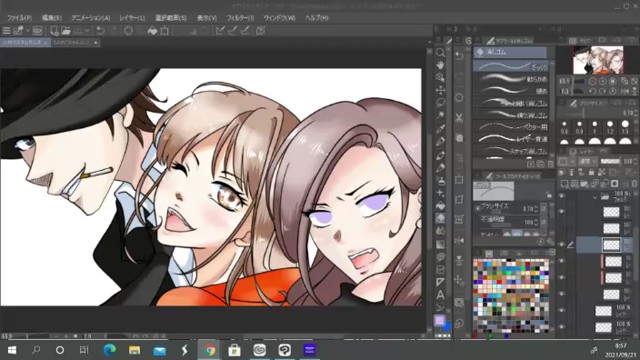Viewport: 640px width, 360px height.
Task: Select the Balloon speech bubble tool
Action: click(x=440, y=257)
